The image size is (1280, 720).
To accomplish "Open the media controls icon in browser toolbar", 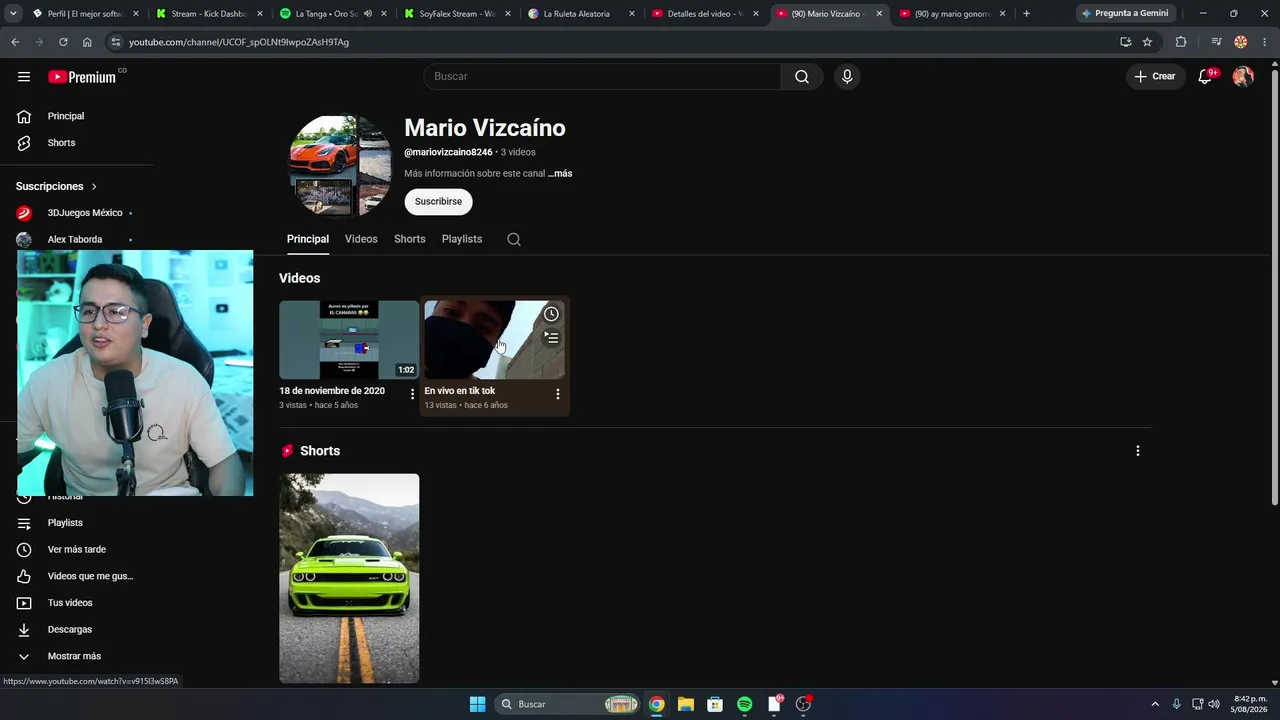I will [x=1216, y=42].
